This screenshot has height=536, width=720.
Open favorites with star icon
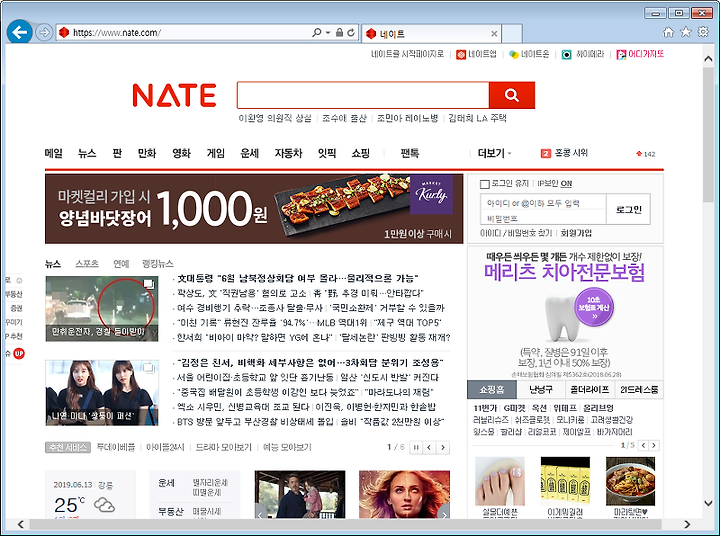point(686,32)
